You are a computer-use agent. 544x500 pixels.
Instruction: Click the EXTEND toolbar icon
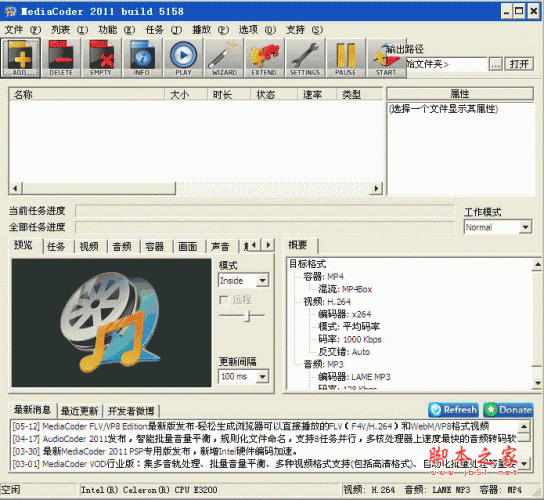click(x=264, y=58)
